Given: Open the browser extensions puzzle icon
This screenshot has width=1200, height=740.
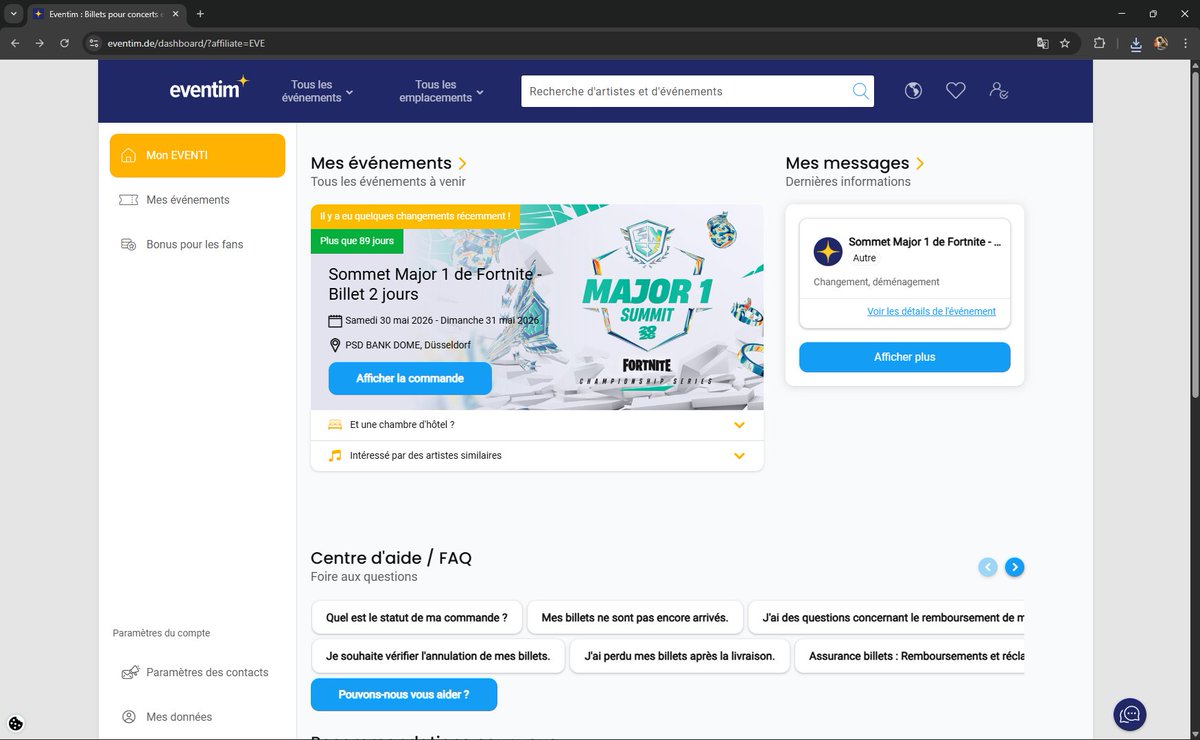Looking at the screenshot, I should click(1100, 43).
